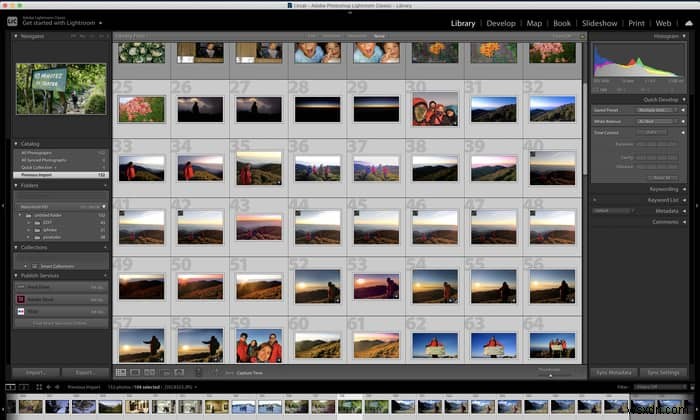Viewport: 700px width, 420px height.
Task: Click the Navigator preview image
Action: pyautogui.click(x=61, y=89)
